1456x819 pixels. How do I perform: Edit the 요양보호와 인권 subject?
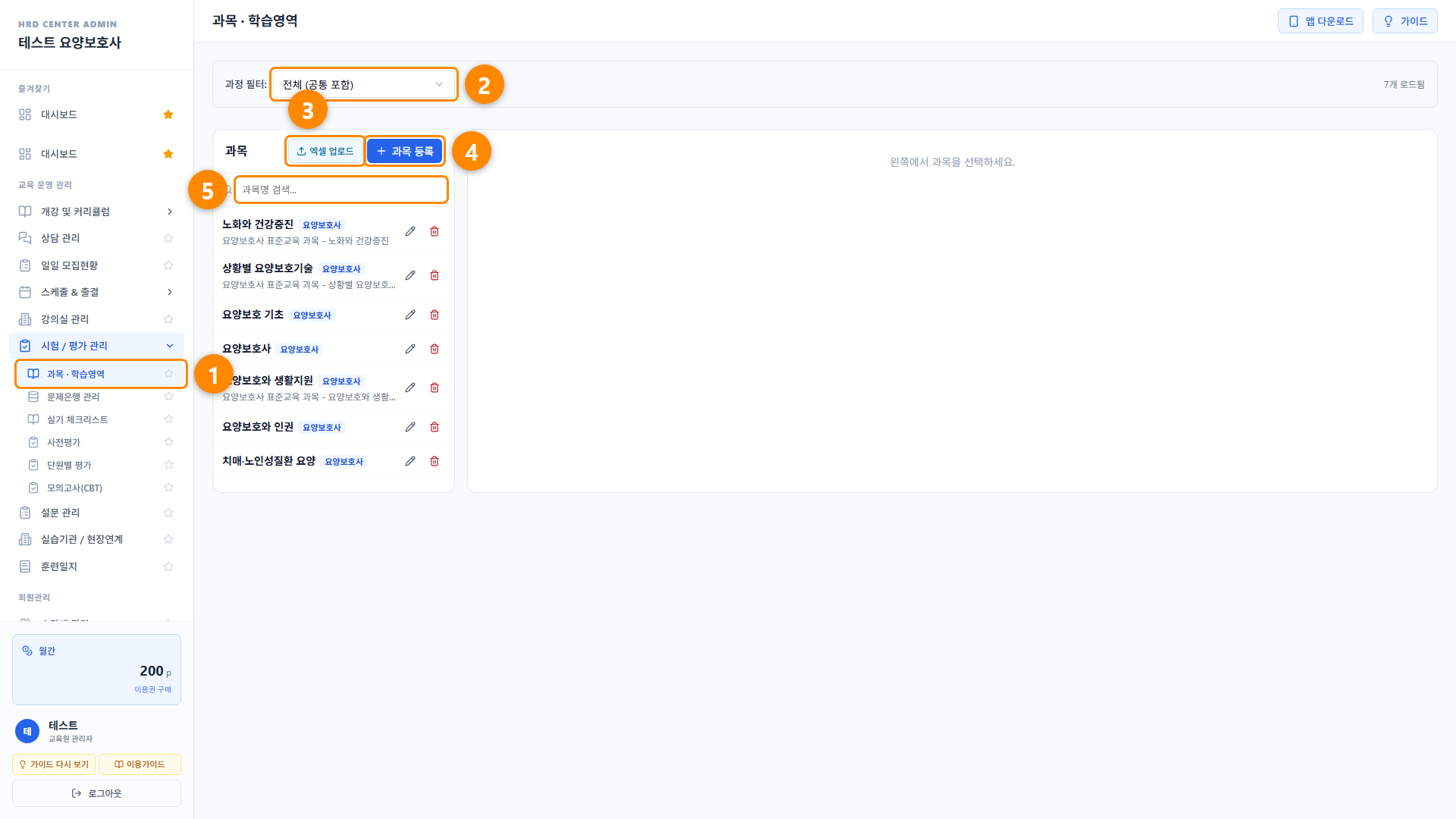(x=410, y=427)
